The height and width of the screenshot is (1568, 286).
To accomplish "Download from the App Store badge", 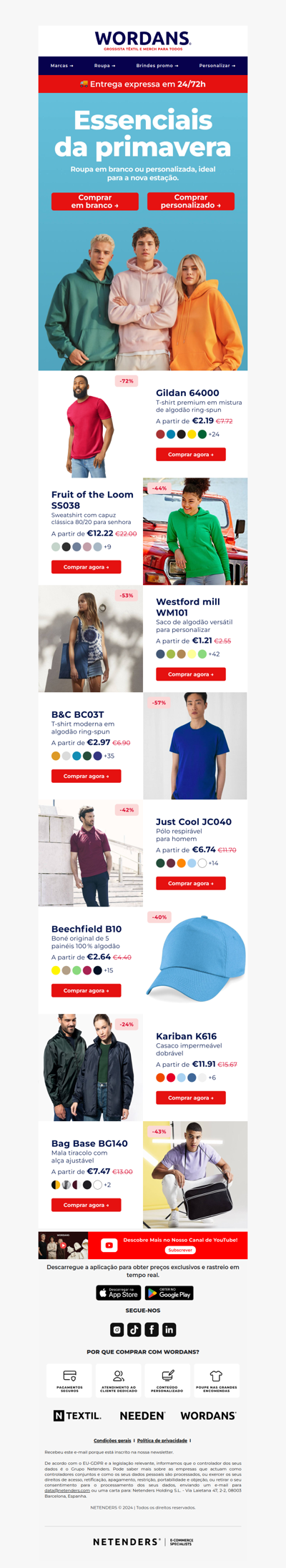I will click(119, 1293).
